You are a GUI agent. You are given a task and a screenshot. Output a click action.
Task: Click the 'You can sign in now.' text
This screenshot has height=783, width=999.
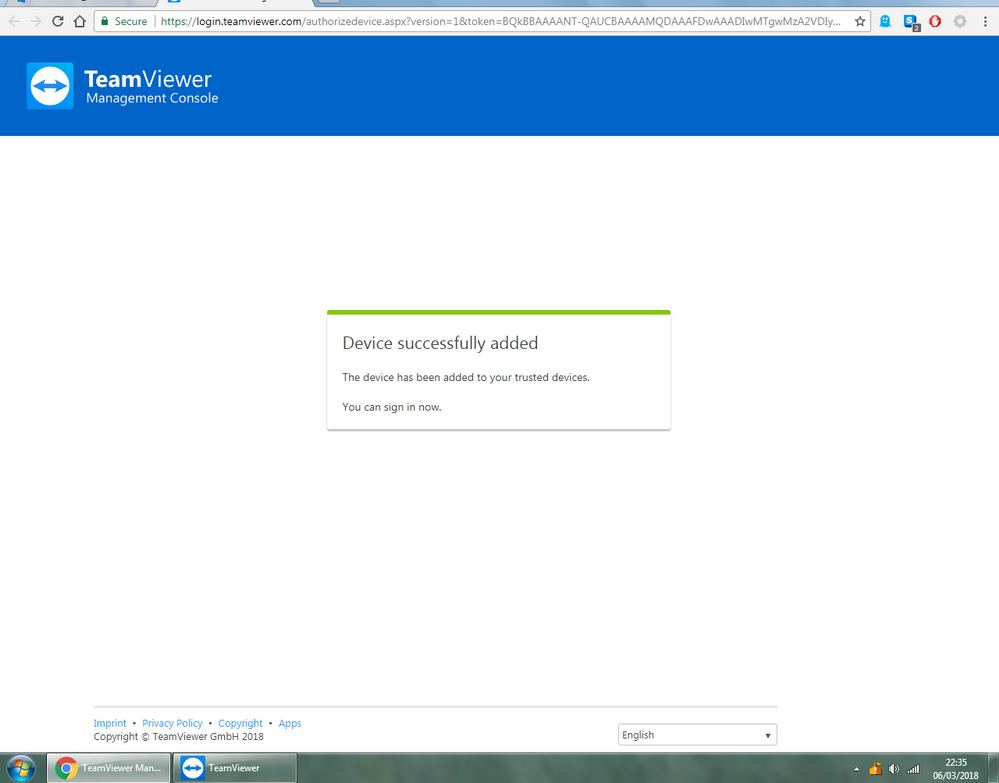coord(392,406)
